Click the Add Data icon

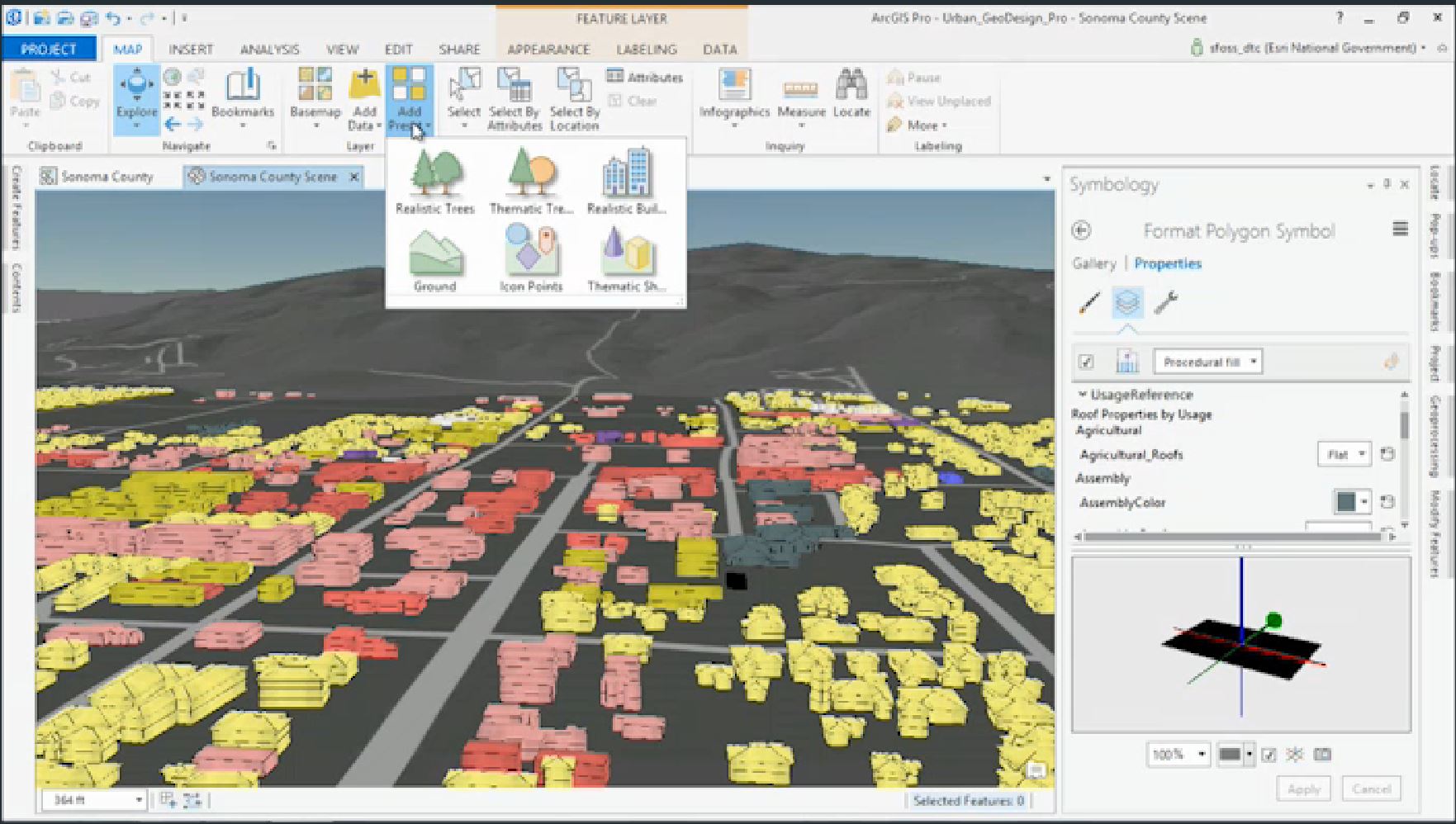click(x=364, y=85)
